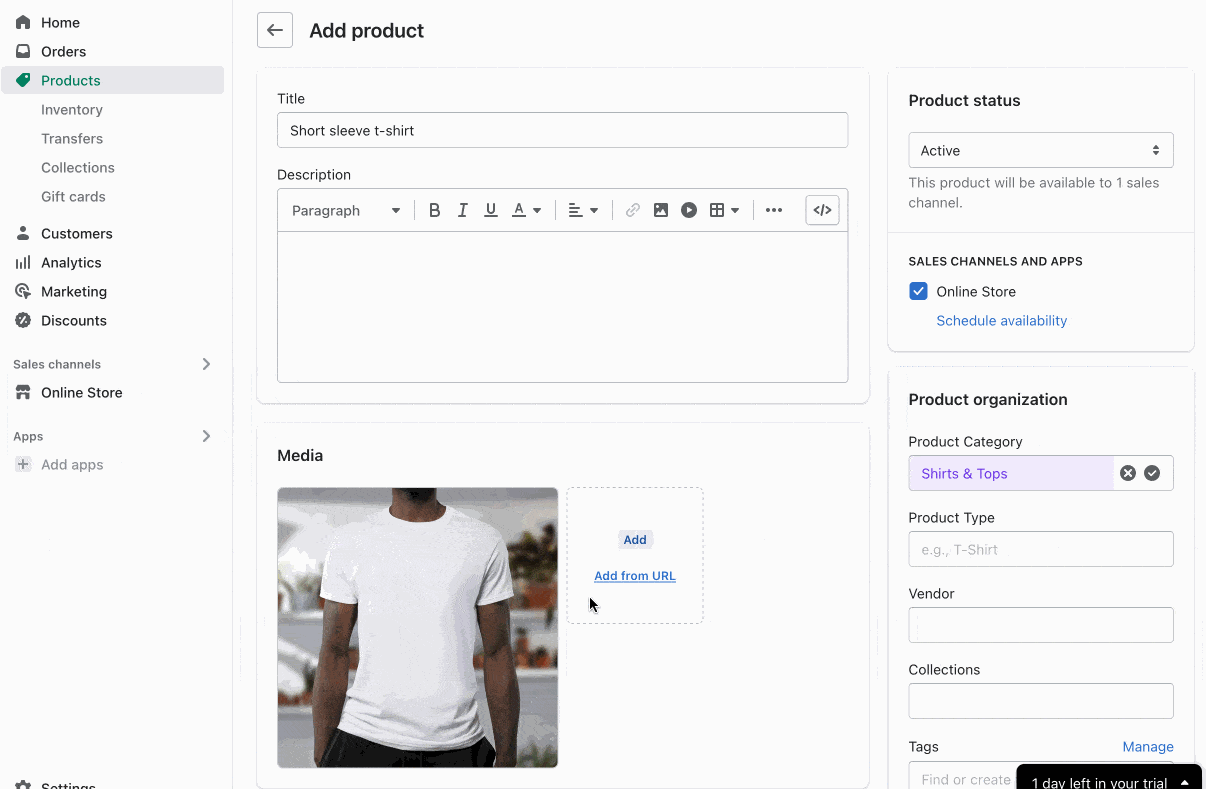Open Transfers in the sidebar
Viewport: 1206px width, 789px height.
[72, 138]
